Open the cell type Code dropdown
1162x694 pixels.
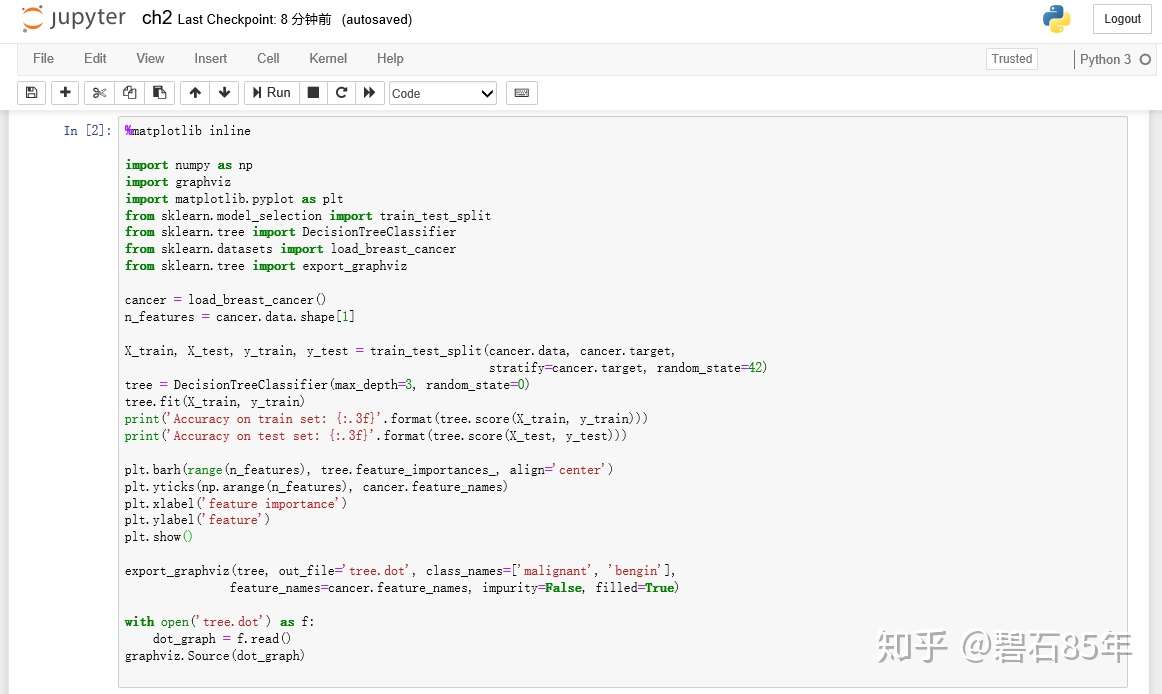point(442,93)
